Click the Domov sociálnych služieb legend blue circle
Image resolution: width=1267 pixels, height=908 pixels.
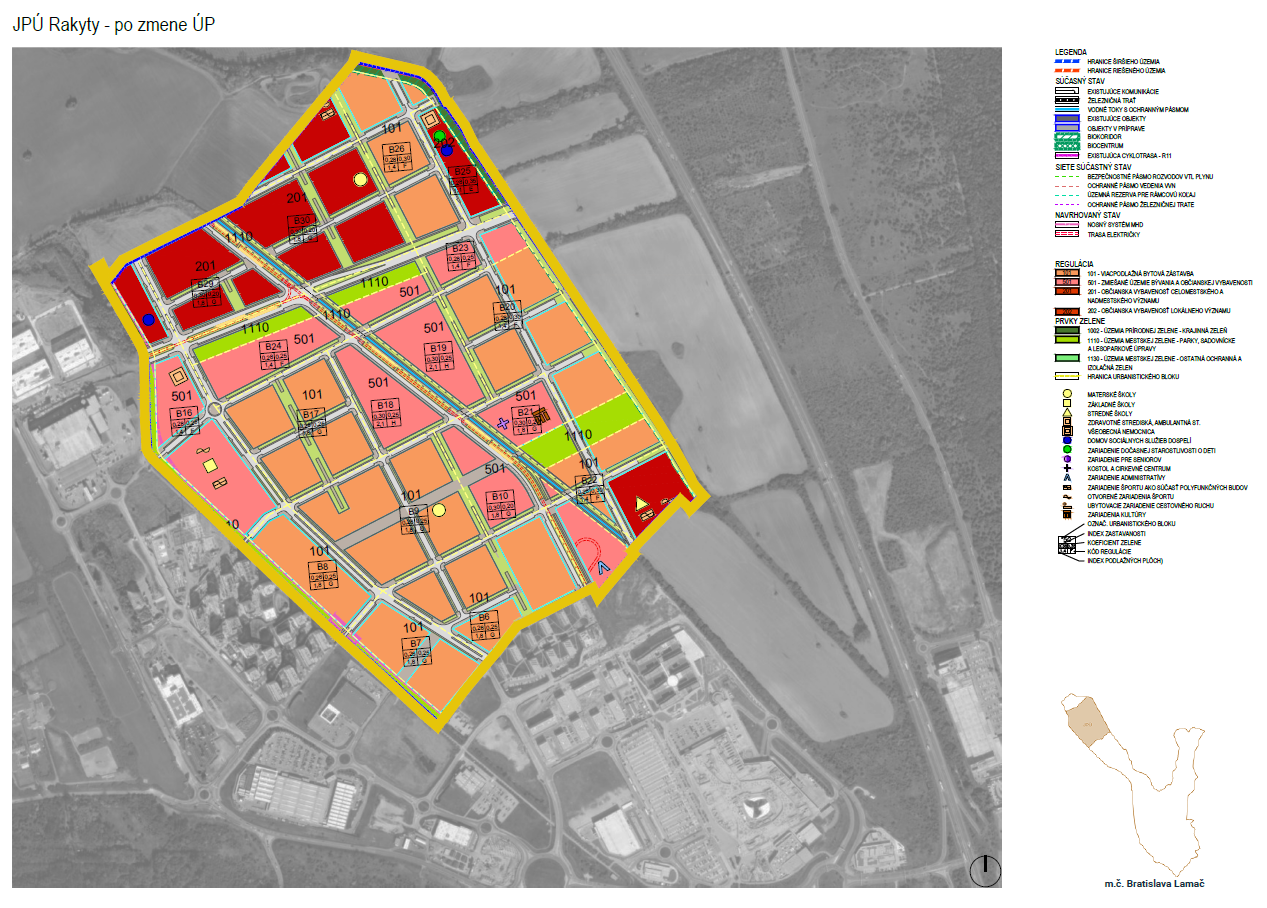coord(1067,440)
